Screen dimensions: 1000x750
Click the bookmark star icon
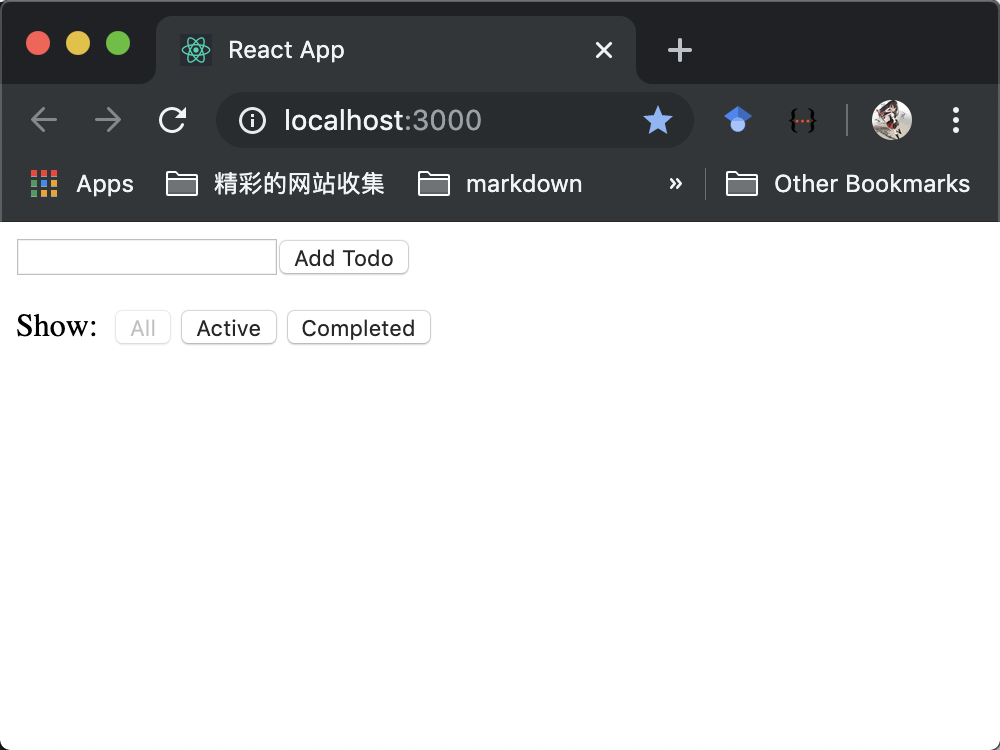click(657, 120)
